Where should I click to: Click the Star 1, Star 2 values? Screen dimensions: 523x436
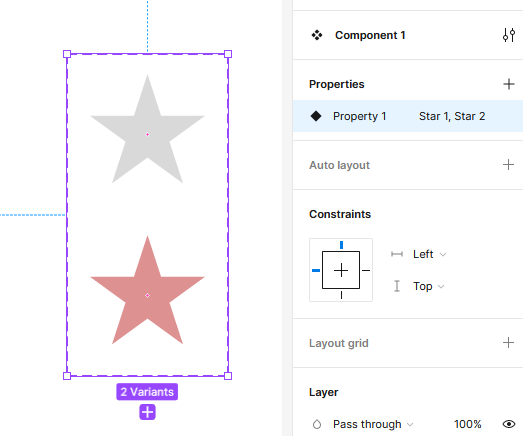pyautogui.click(x=452, y=116)
